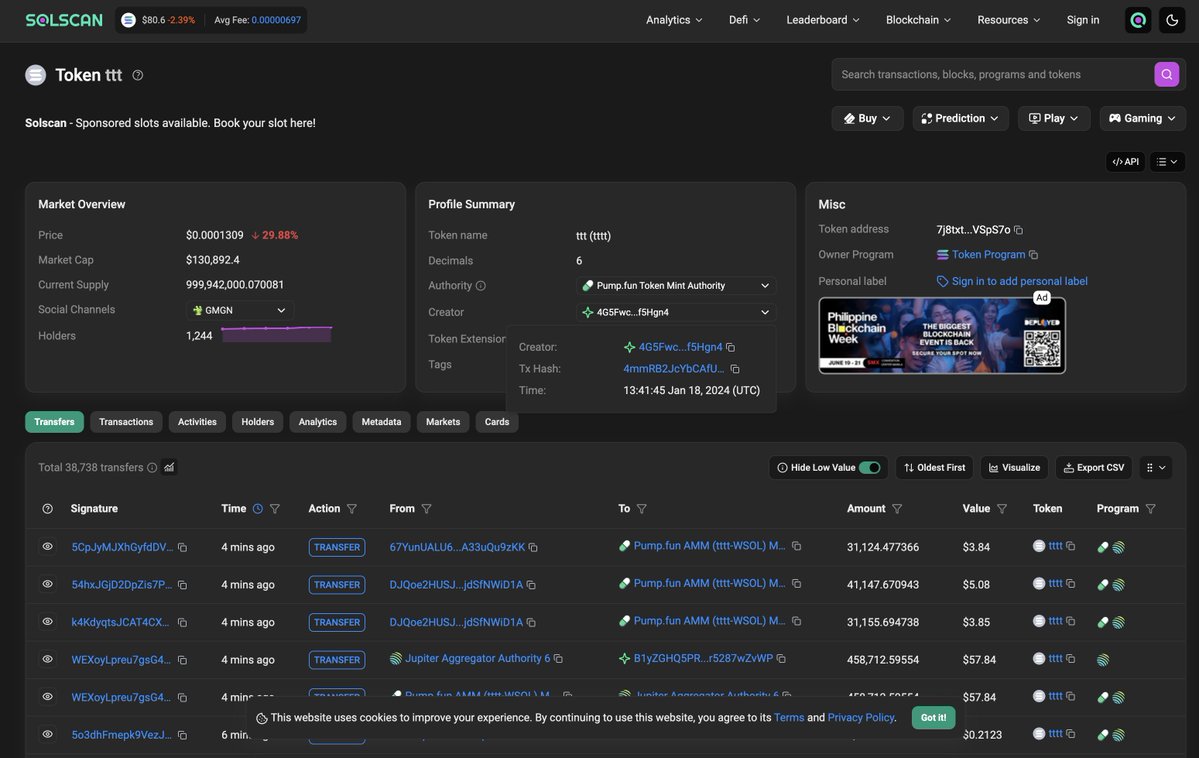Click info icon next to Total transfers
This screenshot has width=1199, height=758.
152,467
